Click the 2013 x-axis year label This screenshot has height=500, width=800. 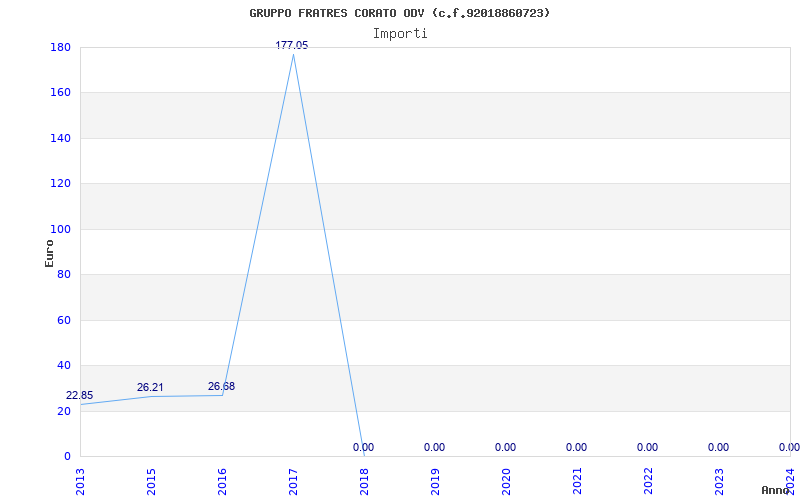[x=80, y=482]
